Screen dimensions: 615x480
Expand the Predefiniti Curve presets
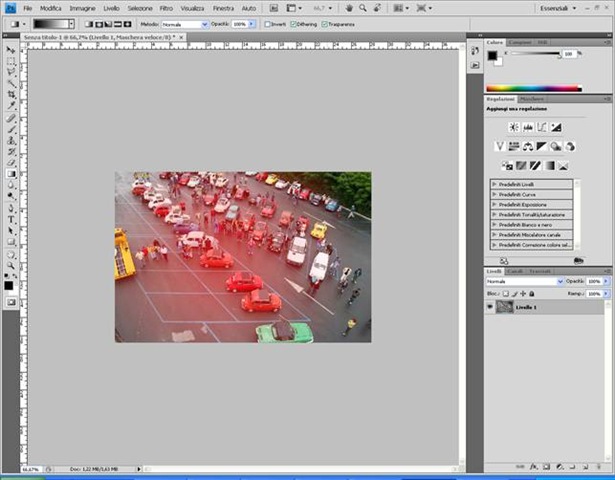pyautogui.click(x=494, y=195)
